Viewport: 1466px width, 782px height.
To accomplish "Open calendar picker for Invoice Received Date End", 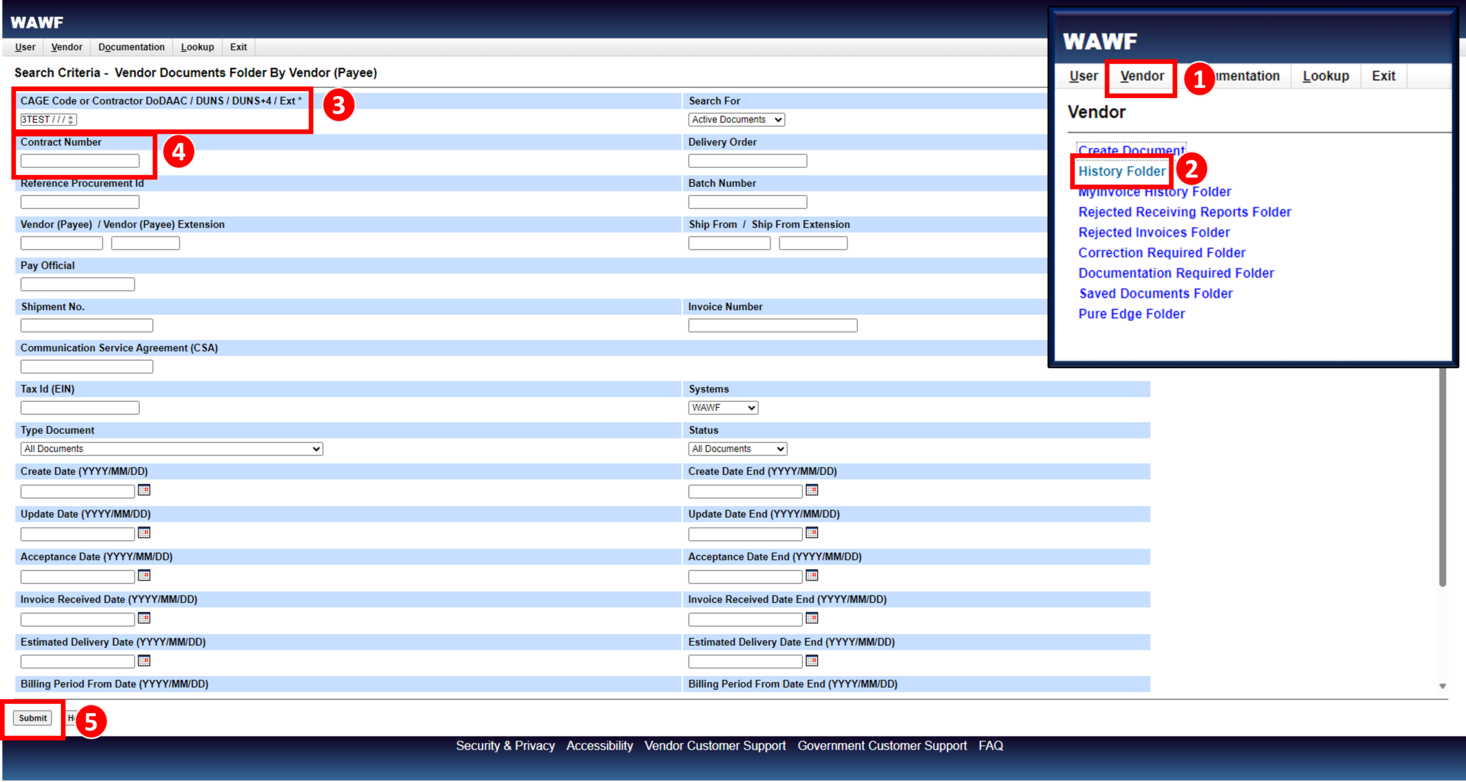I will point(812,618).
